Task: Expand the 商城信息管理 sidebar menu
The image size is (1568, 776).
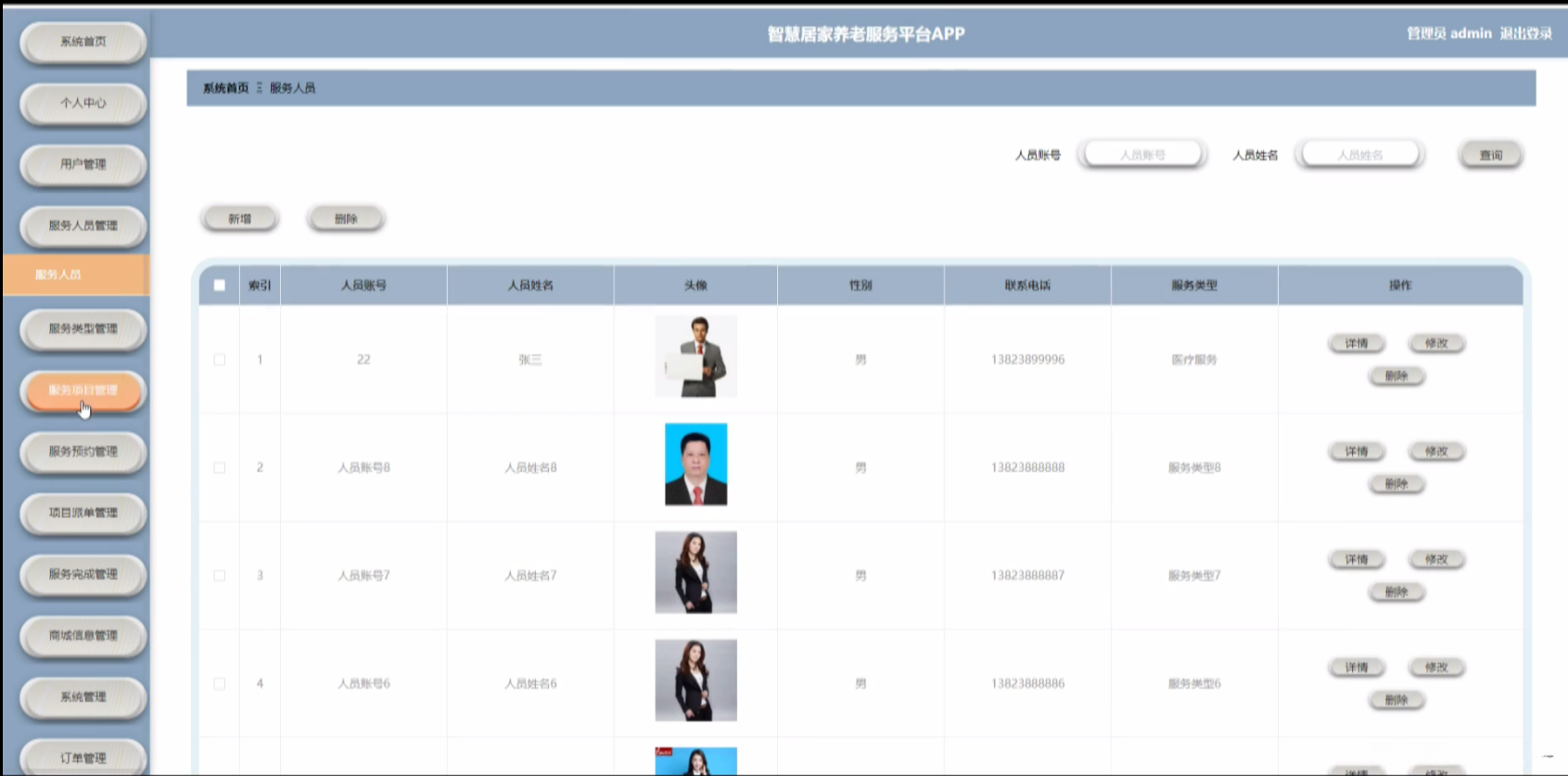Action: pos(83,635)
